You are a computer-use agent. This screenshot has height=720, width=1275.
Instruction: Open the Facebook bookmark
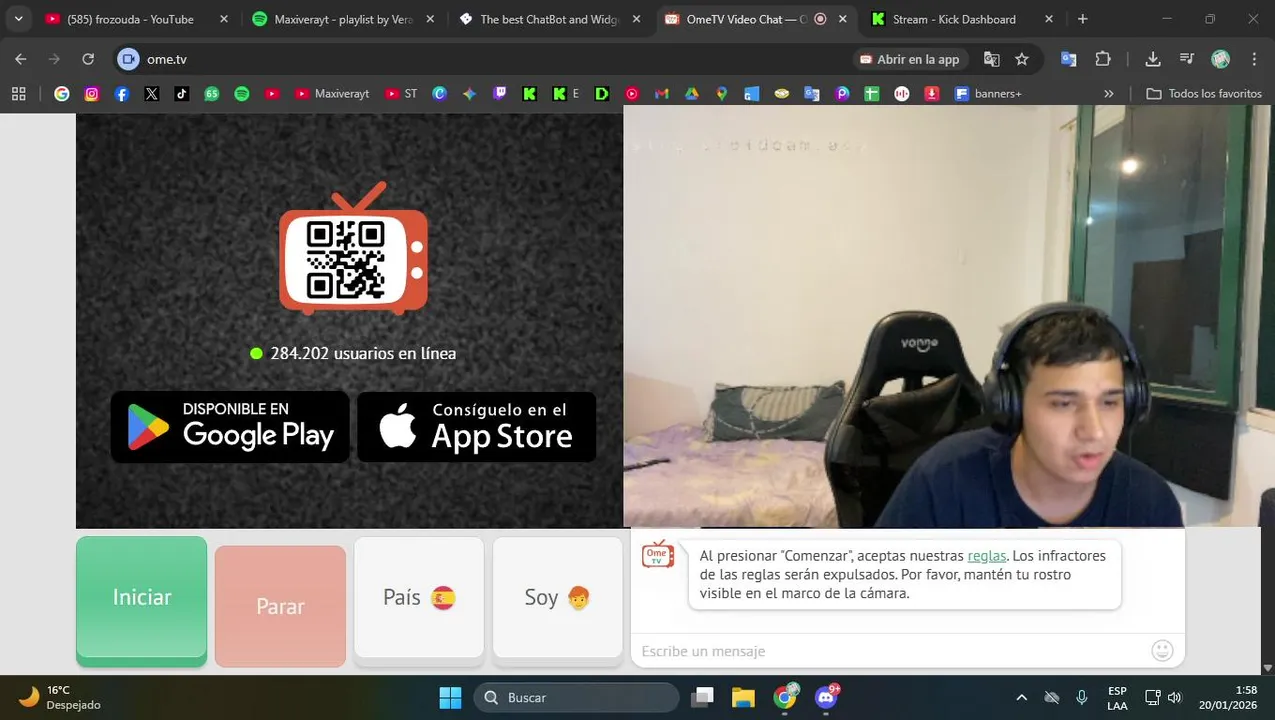coord(122,93)
